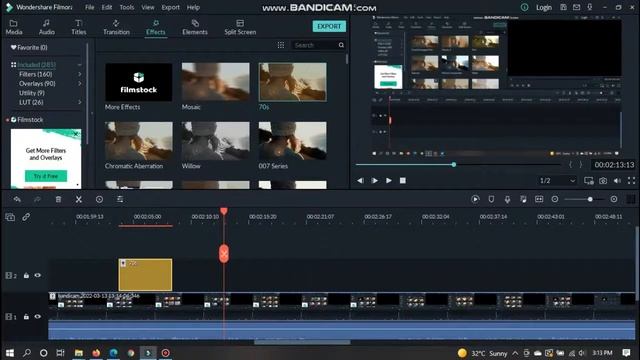The image size is (640, 360).
Task: Open the More Effects Filmstock thumbnail
Action: tap(138, 82)
